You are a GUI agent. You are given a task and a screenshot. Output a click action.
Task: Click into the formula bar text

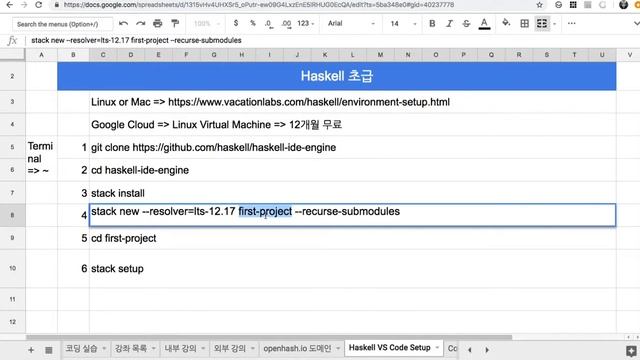tap(136, 40)
